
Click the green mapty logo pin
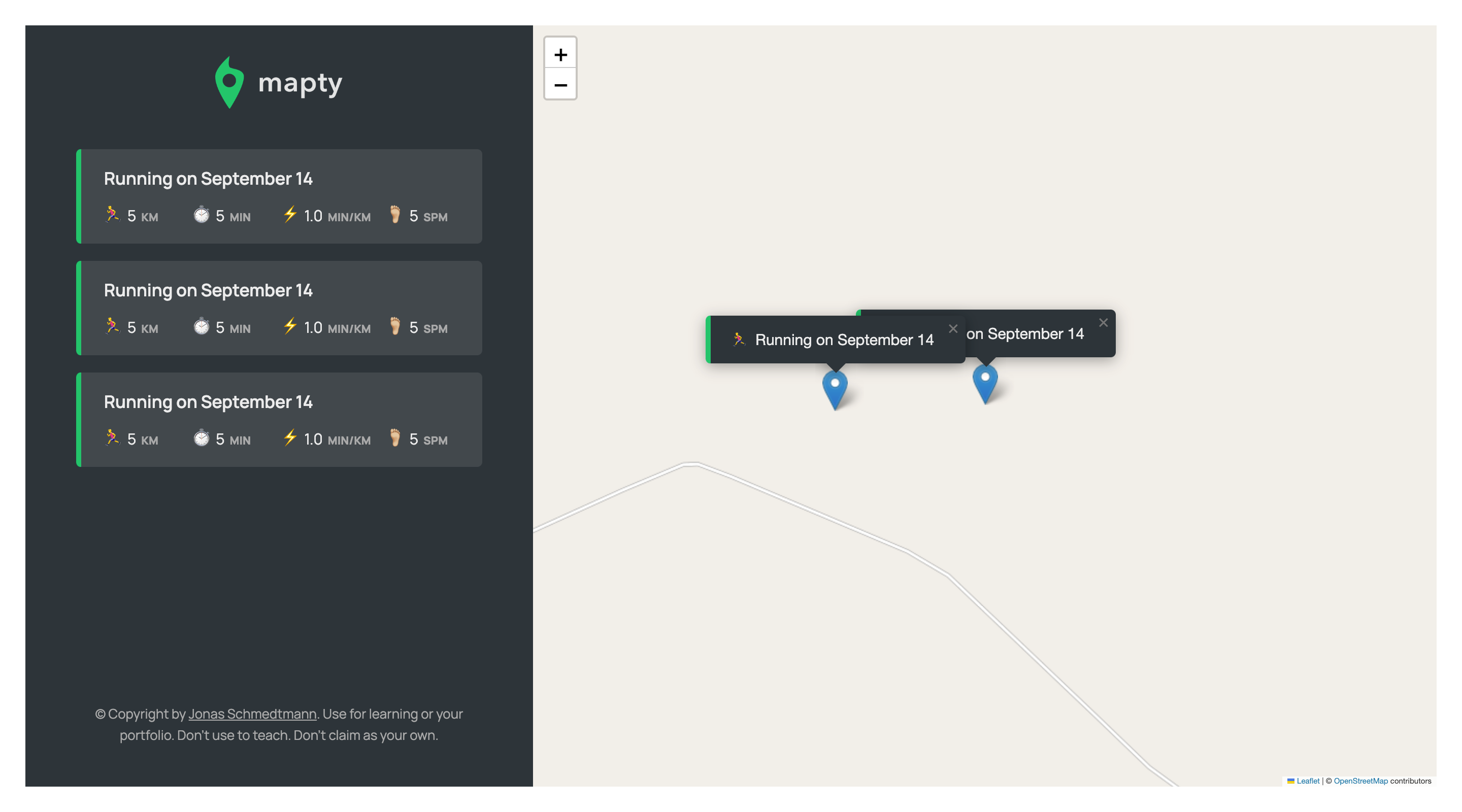click(229, 83)
